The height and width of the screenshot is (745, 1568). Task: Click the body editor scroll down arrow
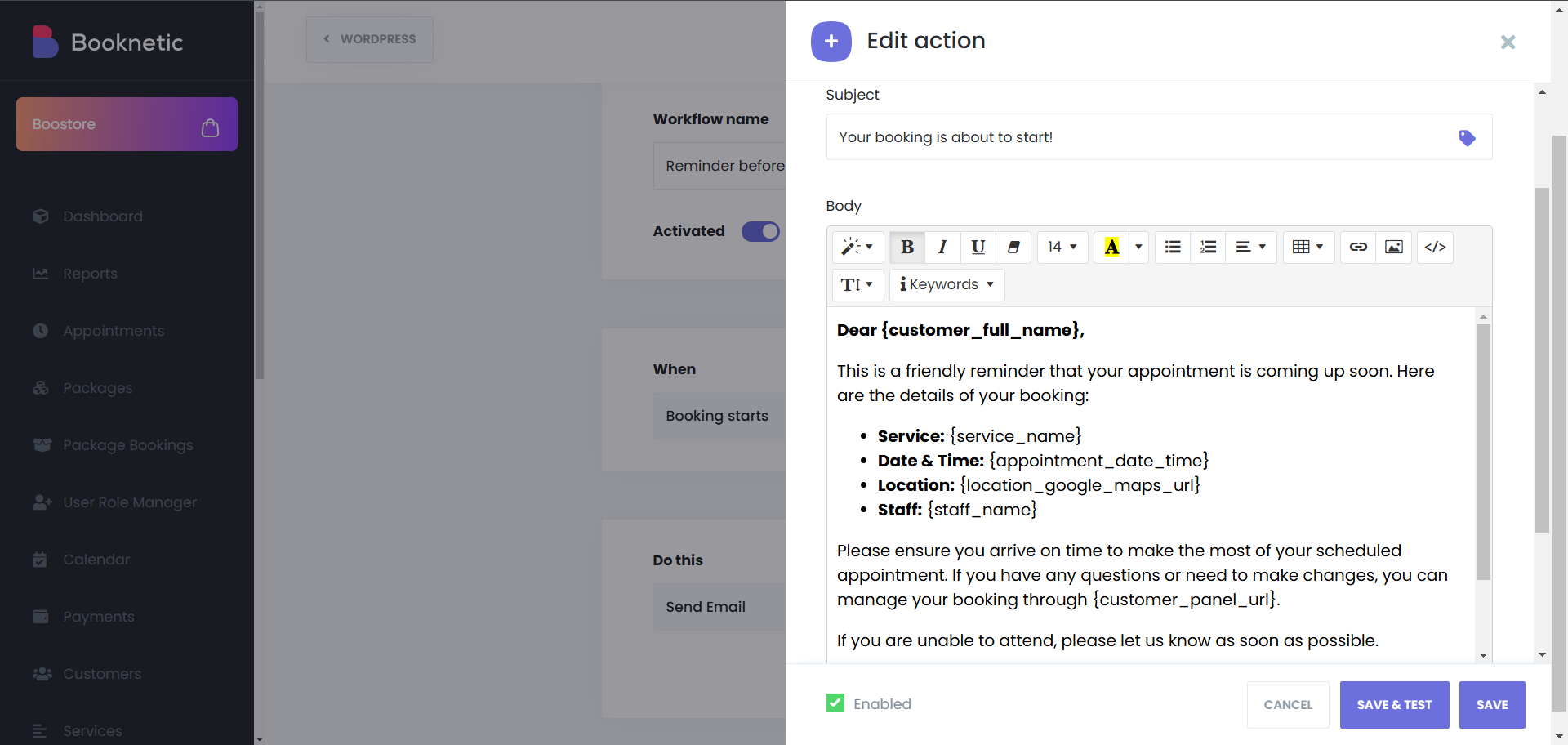tap(1483, 655)
